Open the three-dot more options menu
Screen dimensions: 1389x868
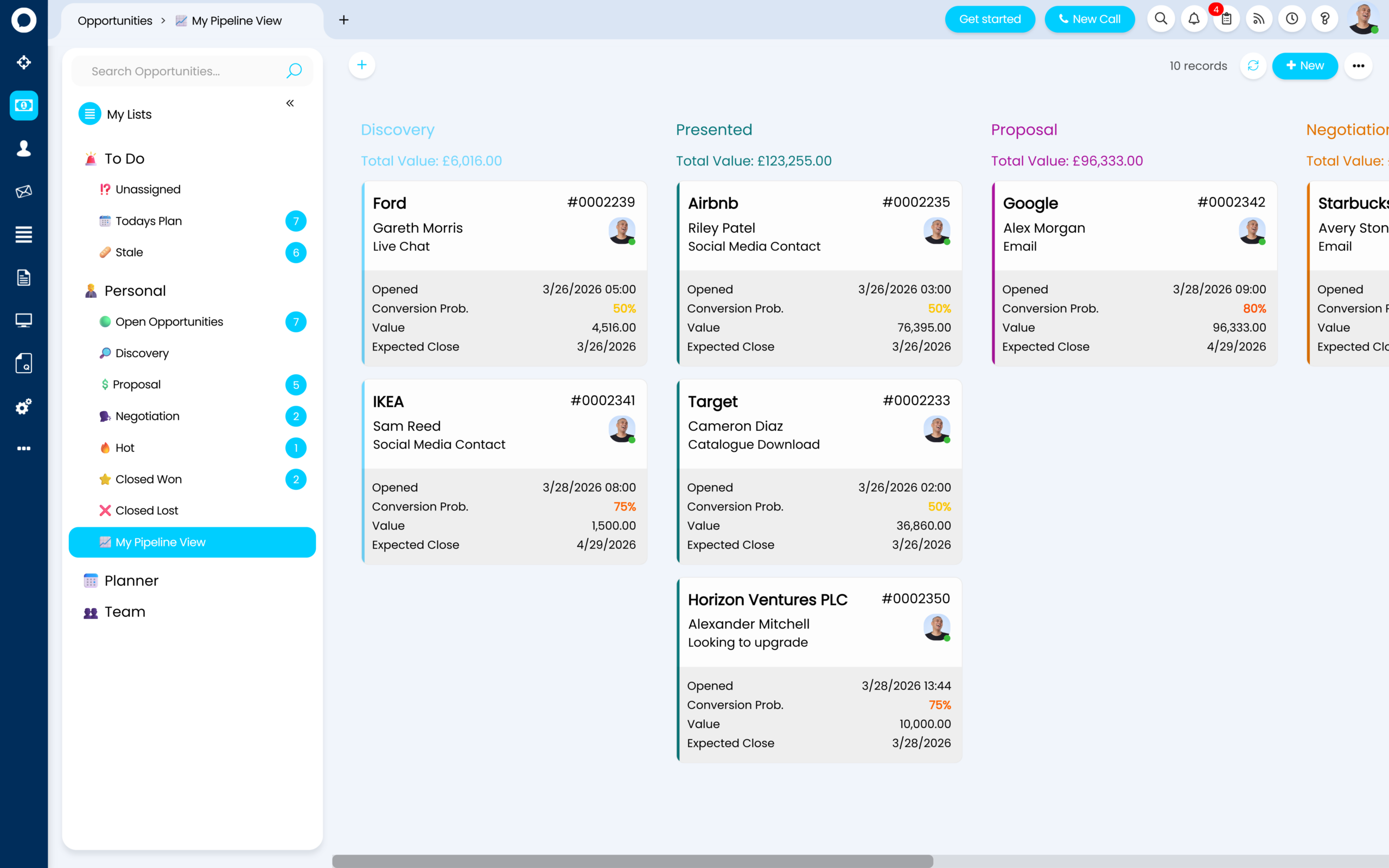click(x=1358, y=66)
